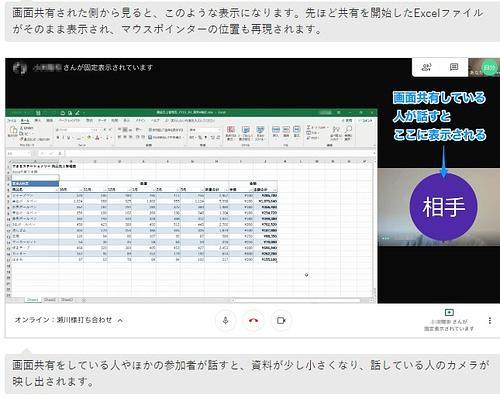Click the Paste icon in Excel ribbon
The image size is (500, 398).
[13, 131]
